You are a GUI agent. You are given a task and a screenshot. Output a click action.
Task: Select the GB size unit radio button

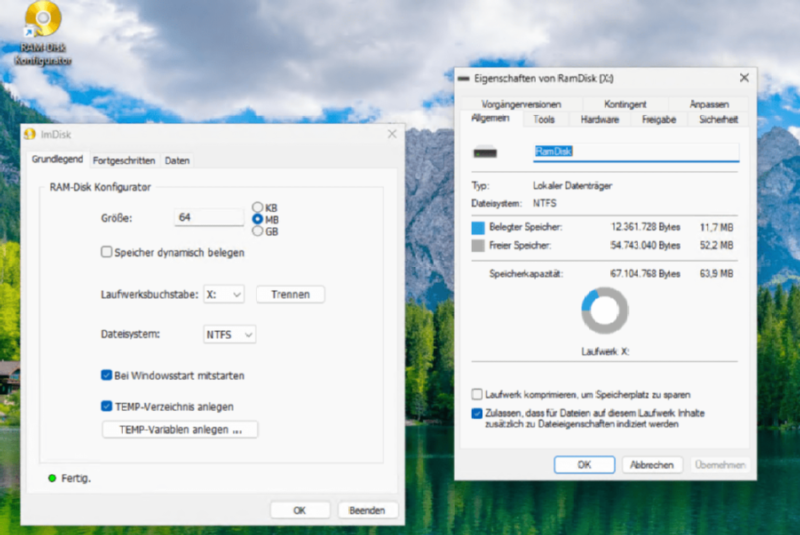[x=258, y=231]
